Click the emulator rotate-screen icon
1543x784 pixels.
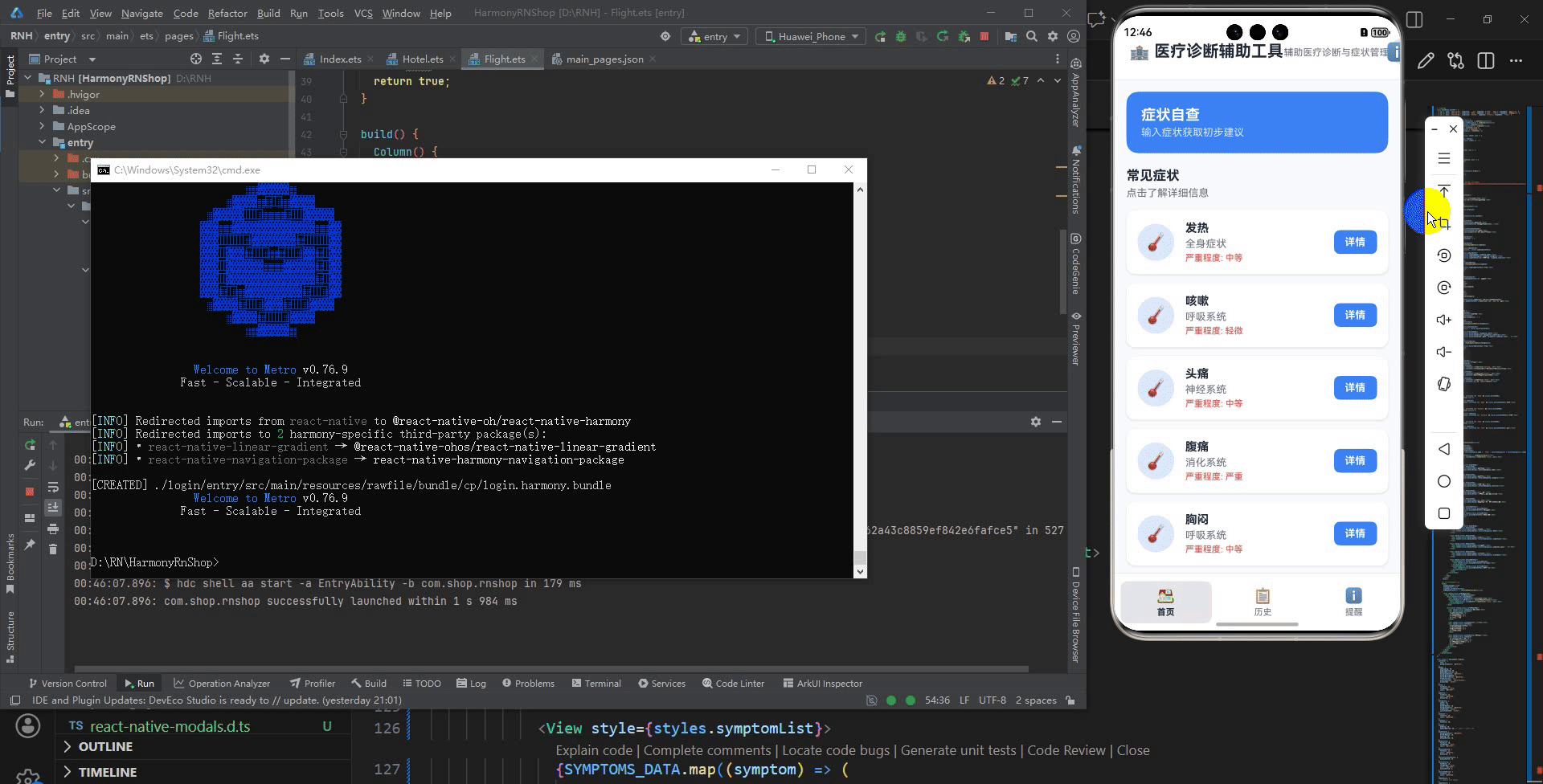point(1444,384)
